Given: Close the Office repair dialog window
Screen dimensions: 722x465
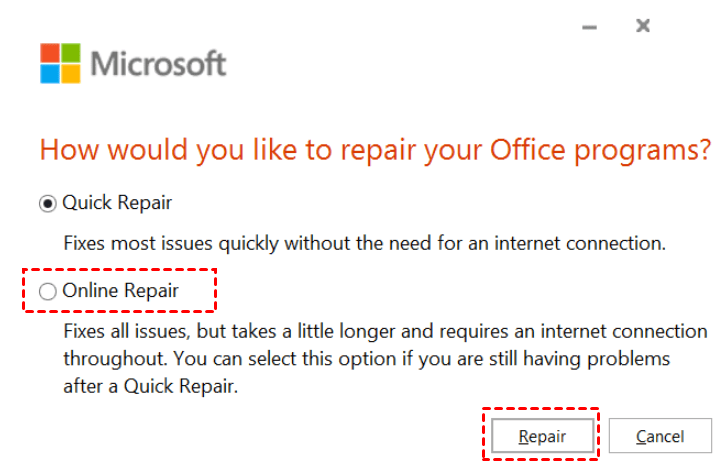Looking at the screenshot, I should click(643, 27).
